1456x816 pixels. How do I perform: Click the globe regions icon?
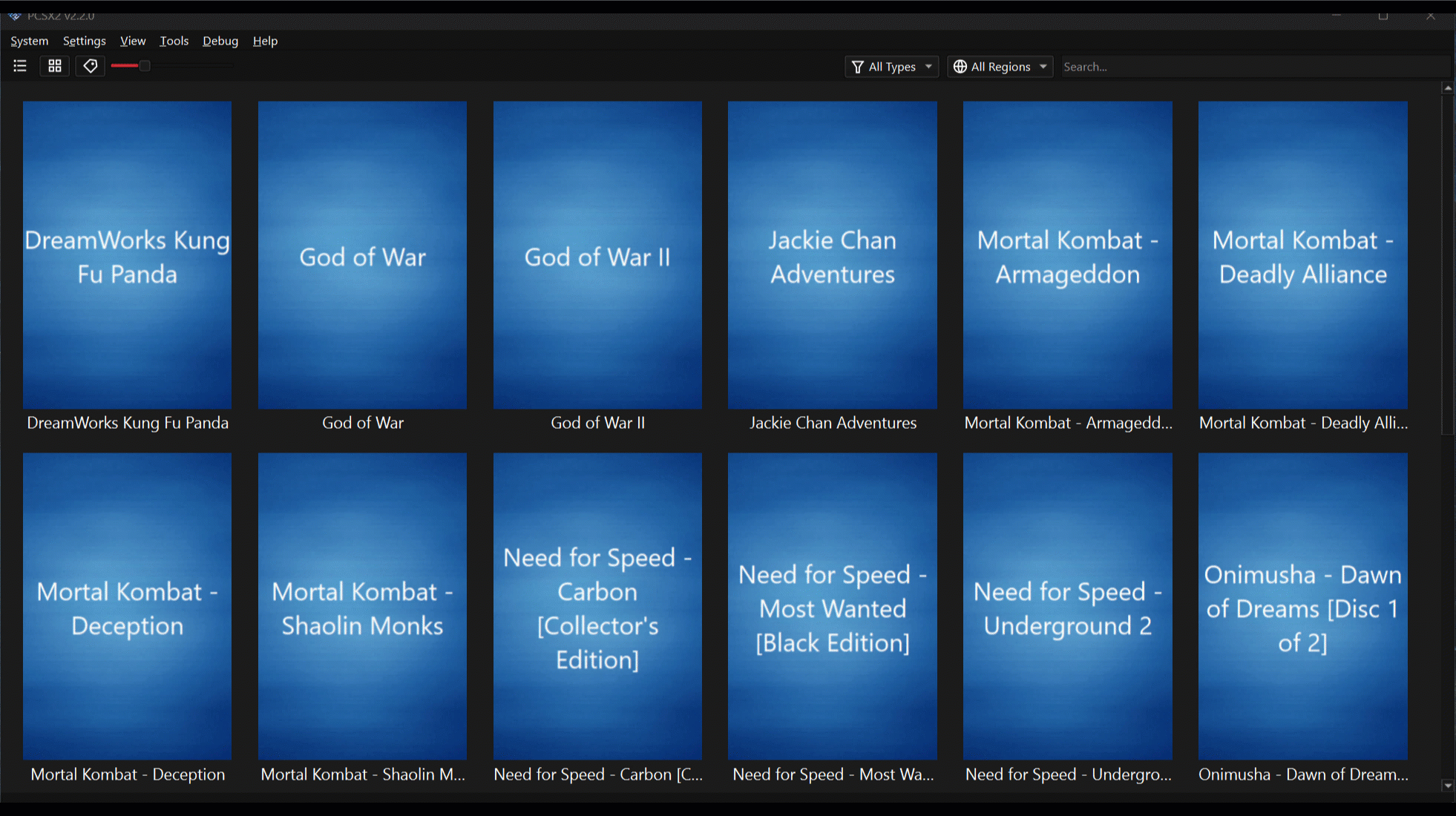click(960, 67)
